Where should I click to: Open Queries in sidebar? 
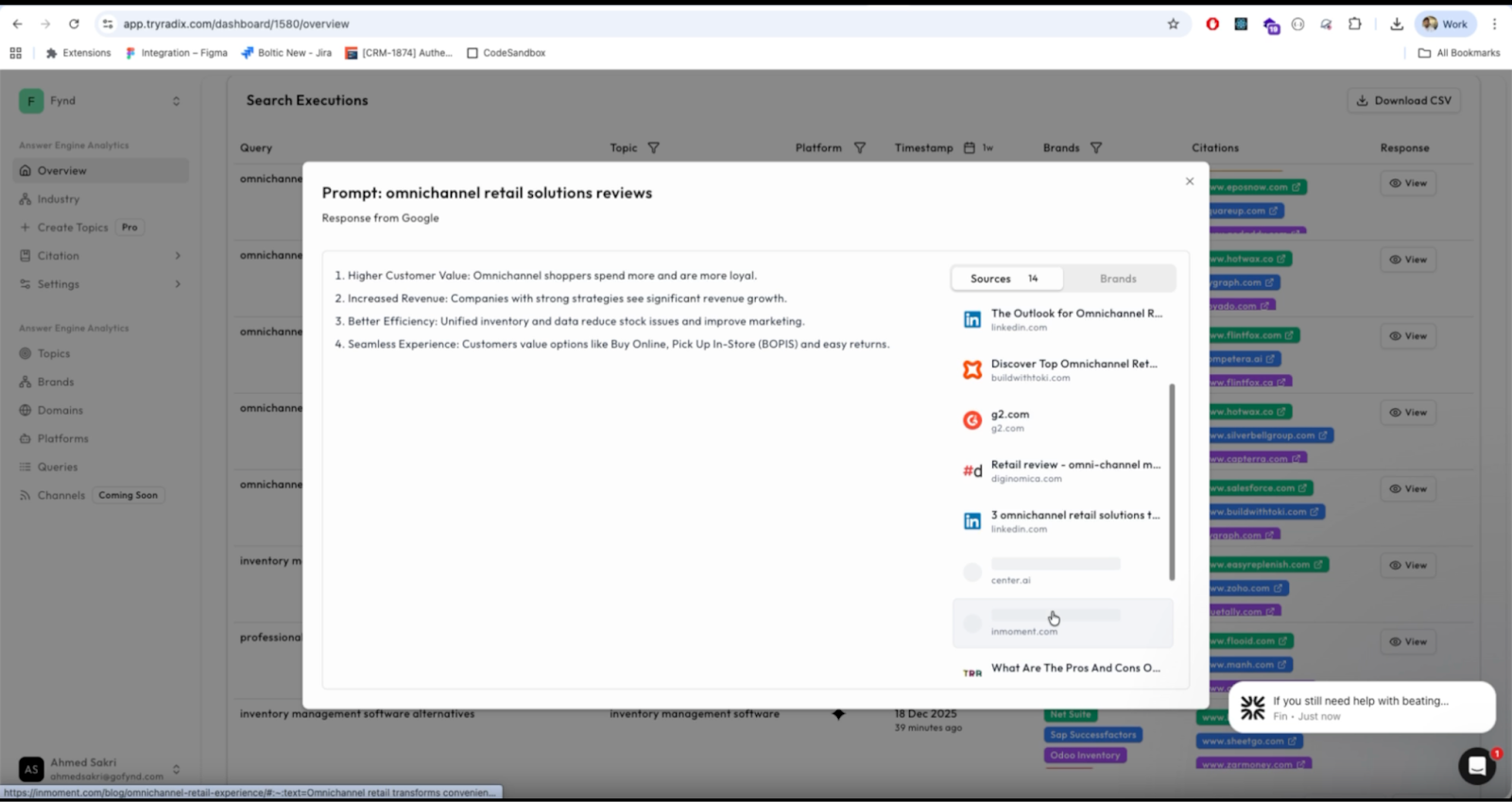pyautogui.click(x=100, y=467)
